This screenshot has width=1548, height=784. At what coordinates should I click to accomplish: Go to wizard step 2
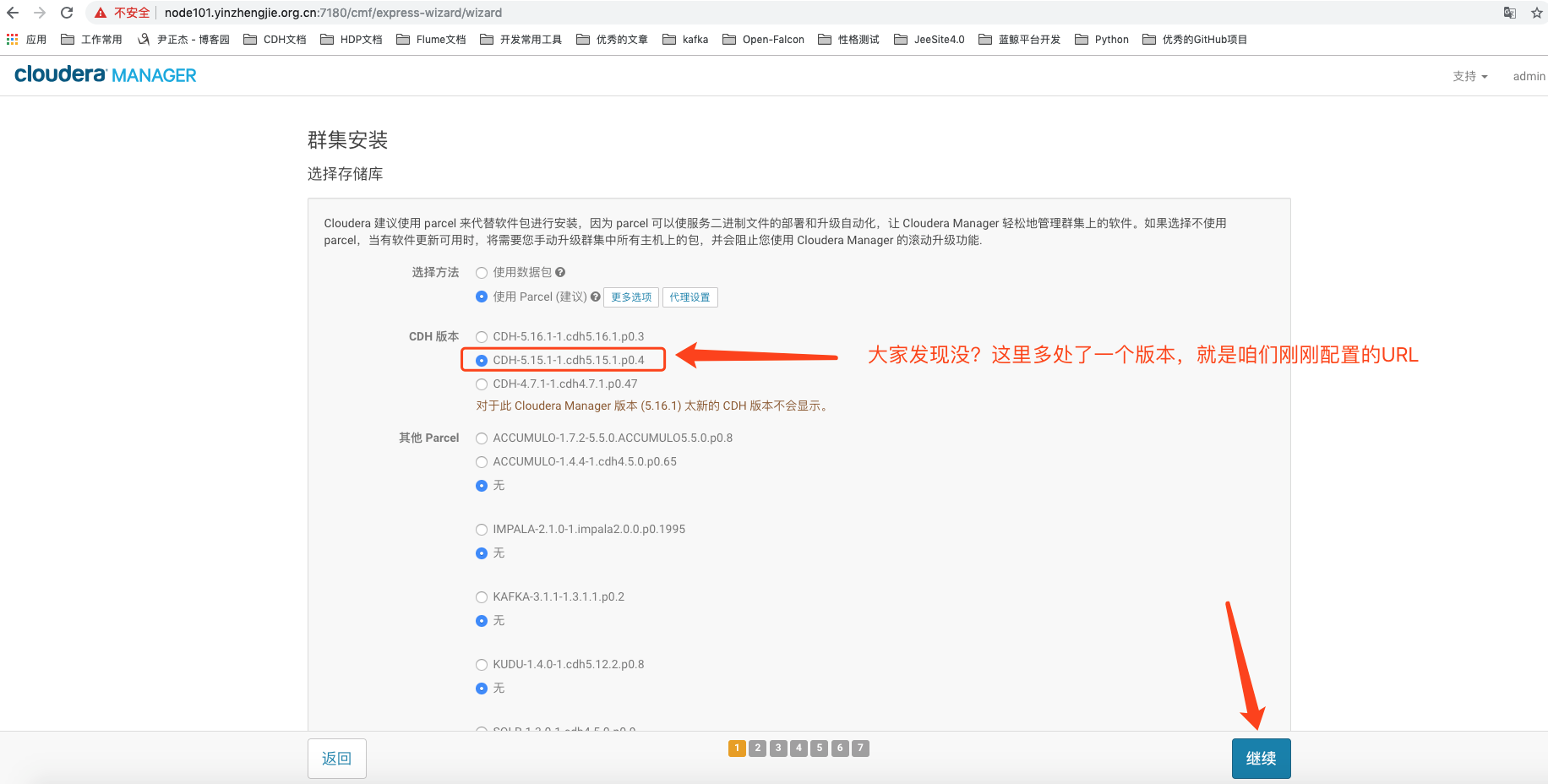click(758, 748)
